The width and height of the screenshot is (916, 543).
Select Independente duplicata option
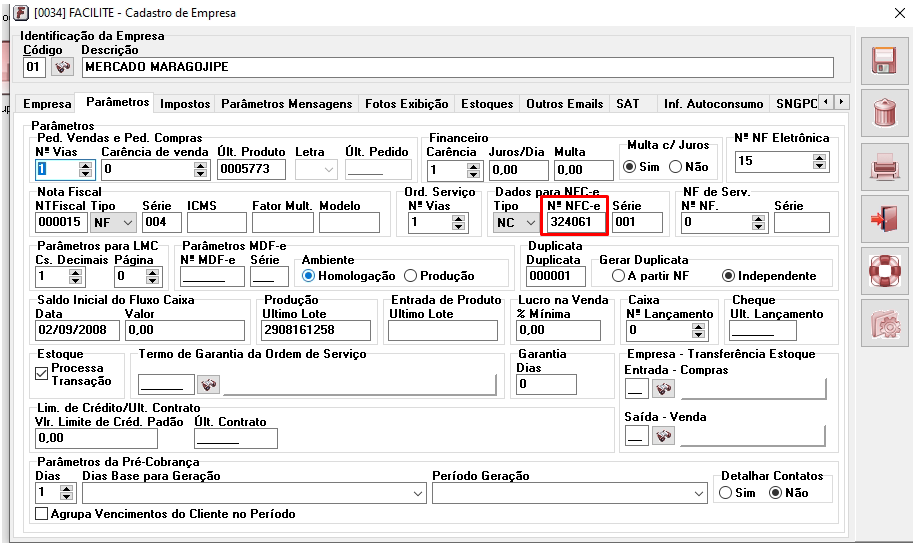[x=728, y=276]
